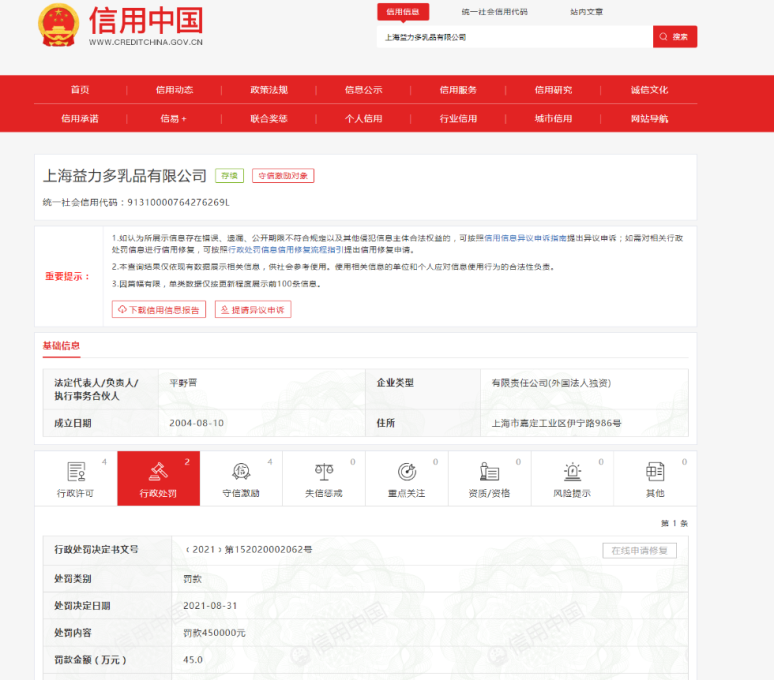774x680 pixels.
Task: Open 诚信文化 navigation item
Action: tap(649, 90)
